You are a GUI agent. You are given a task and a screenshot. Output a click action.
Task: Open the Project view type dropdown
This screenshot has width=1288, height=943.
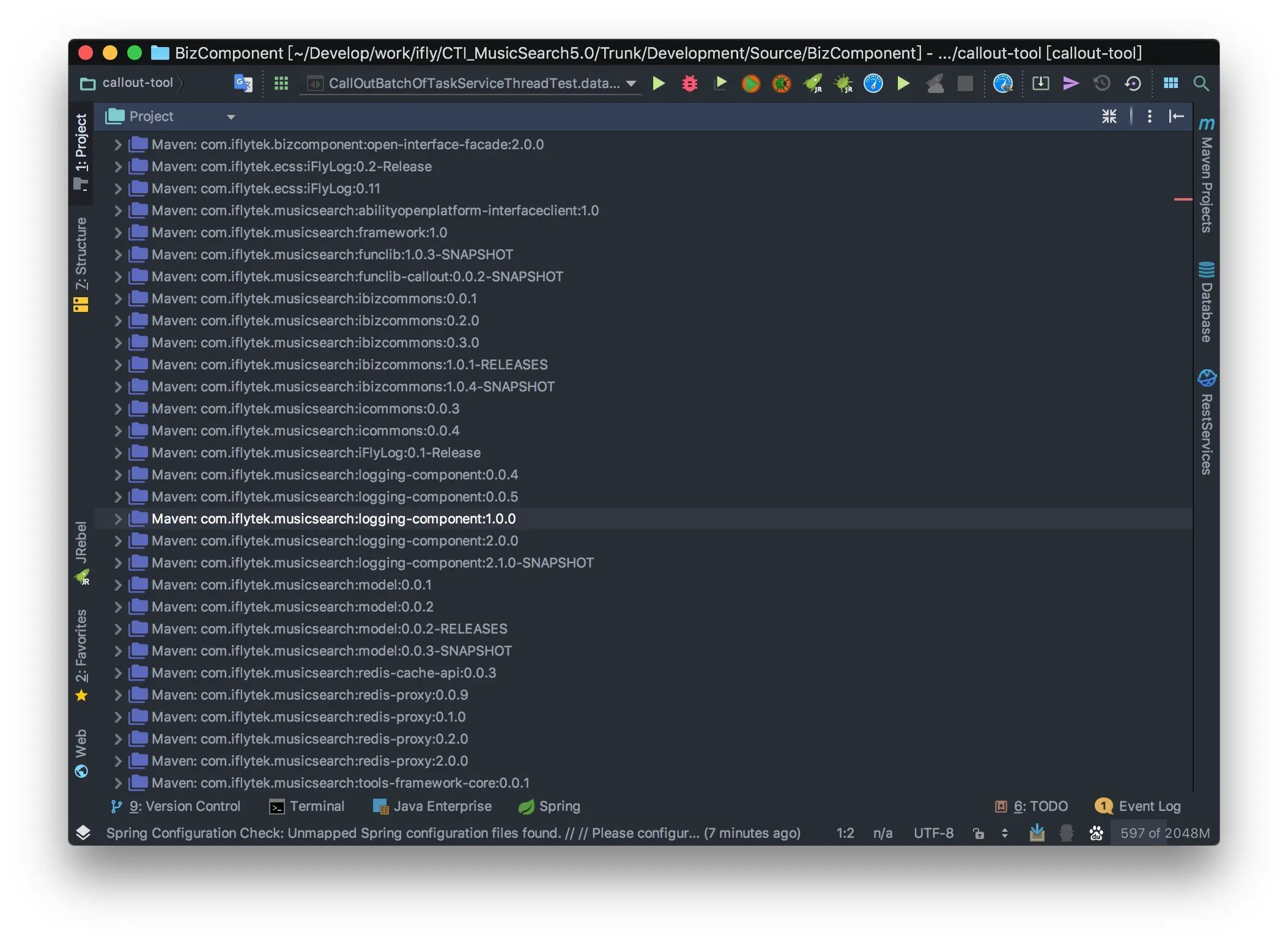coord(231,117)
